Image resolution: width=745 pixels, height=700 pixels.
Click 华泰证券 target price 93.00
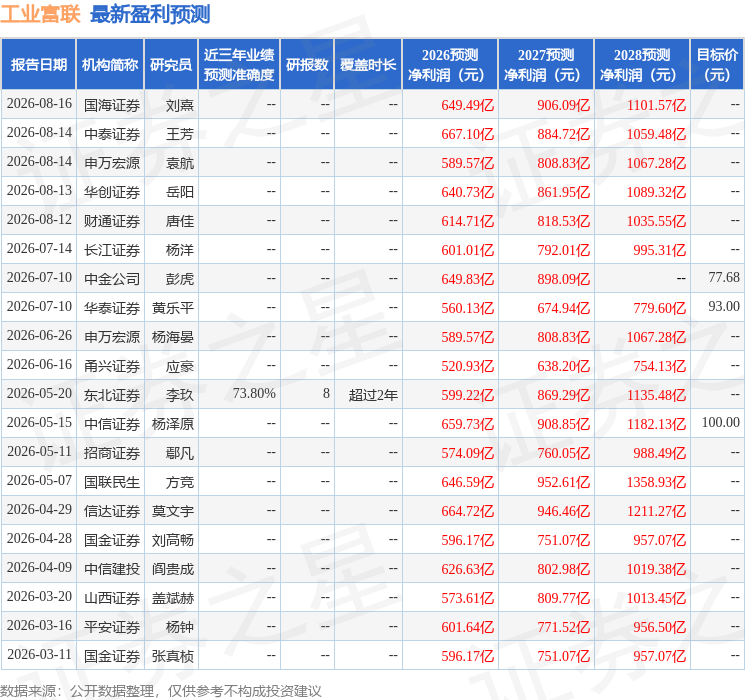(x=724, y=307)
